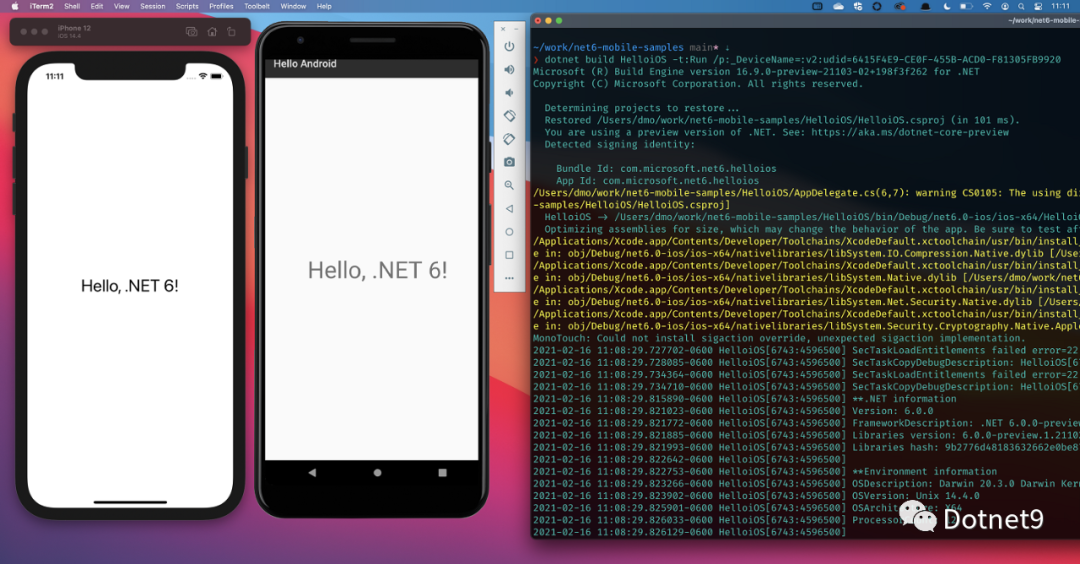
Task: Click the https://aka.ms/dotnet-core-preview link in terminal
Action: 909,132
